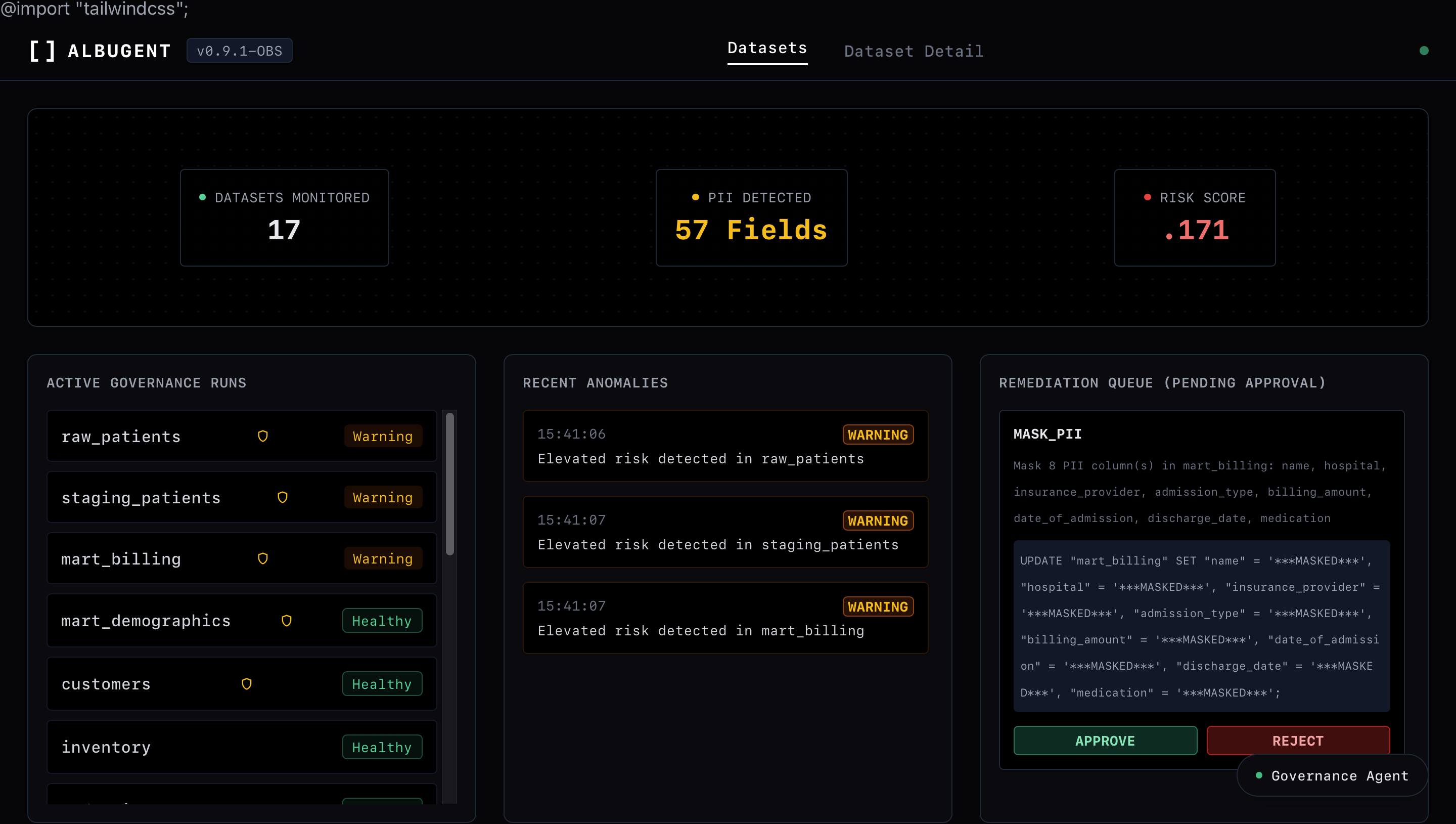Click the shield icon beside mart_demographics

click(x=286, y=620)
